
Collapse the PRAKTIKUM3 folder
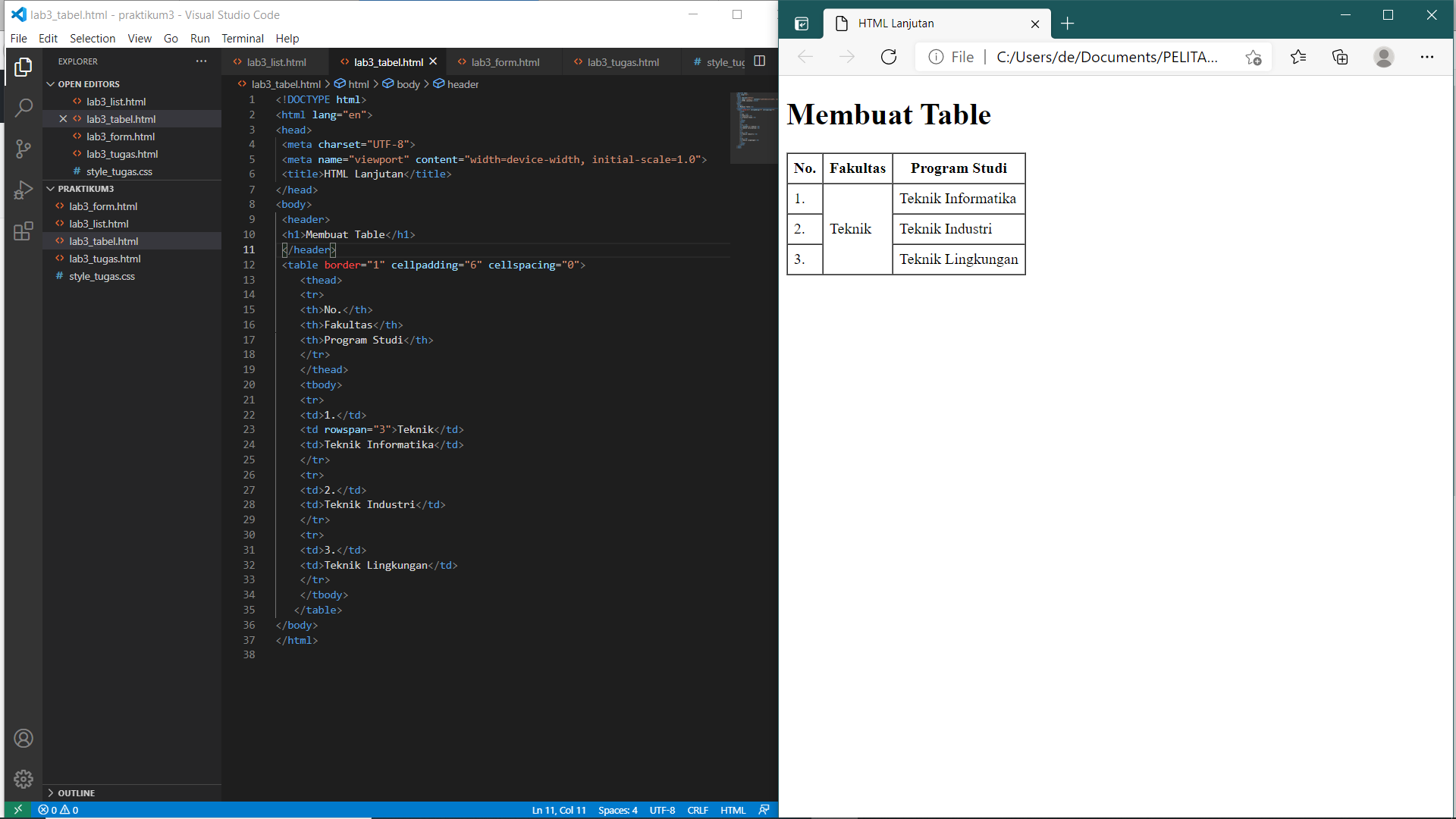pyautogui.click(x=51, y=188)
